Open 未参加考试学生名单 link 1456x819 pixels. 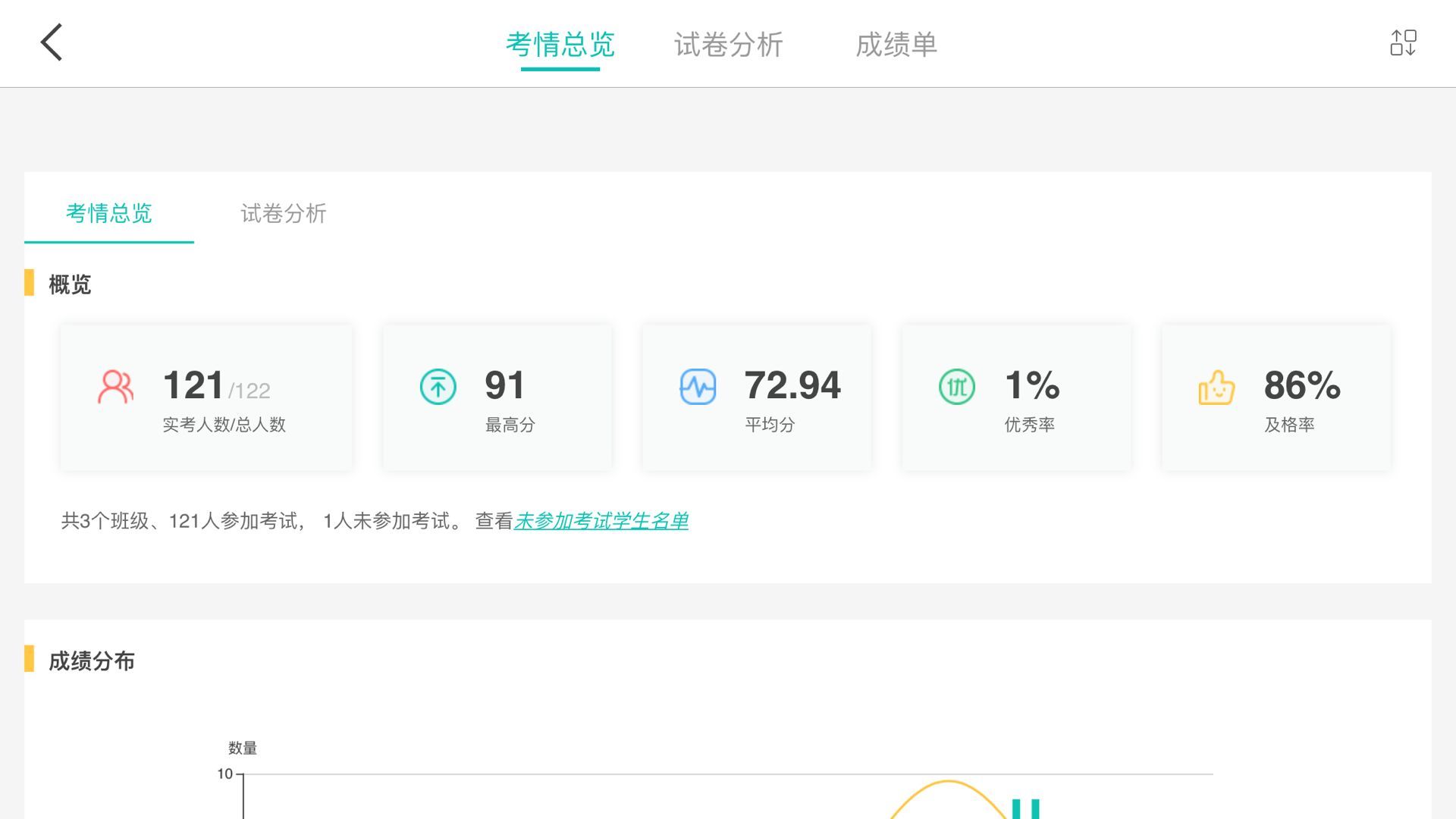click(601, 521)
